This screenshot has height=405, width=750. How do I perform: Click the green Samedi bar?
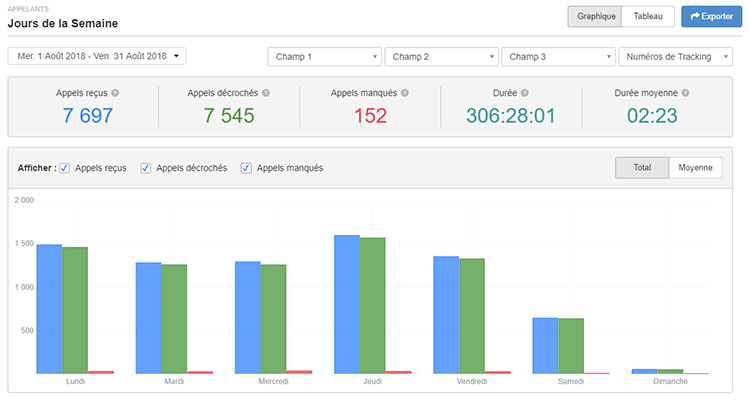tap(571, 345)
